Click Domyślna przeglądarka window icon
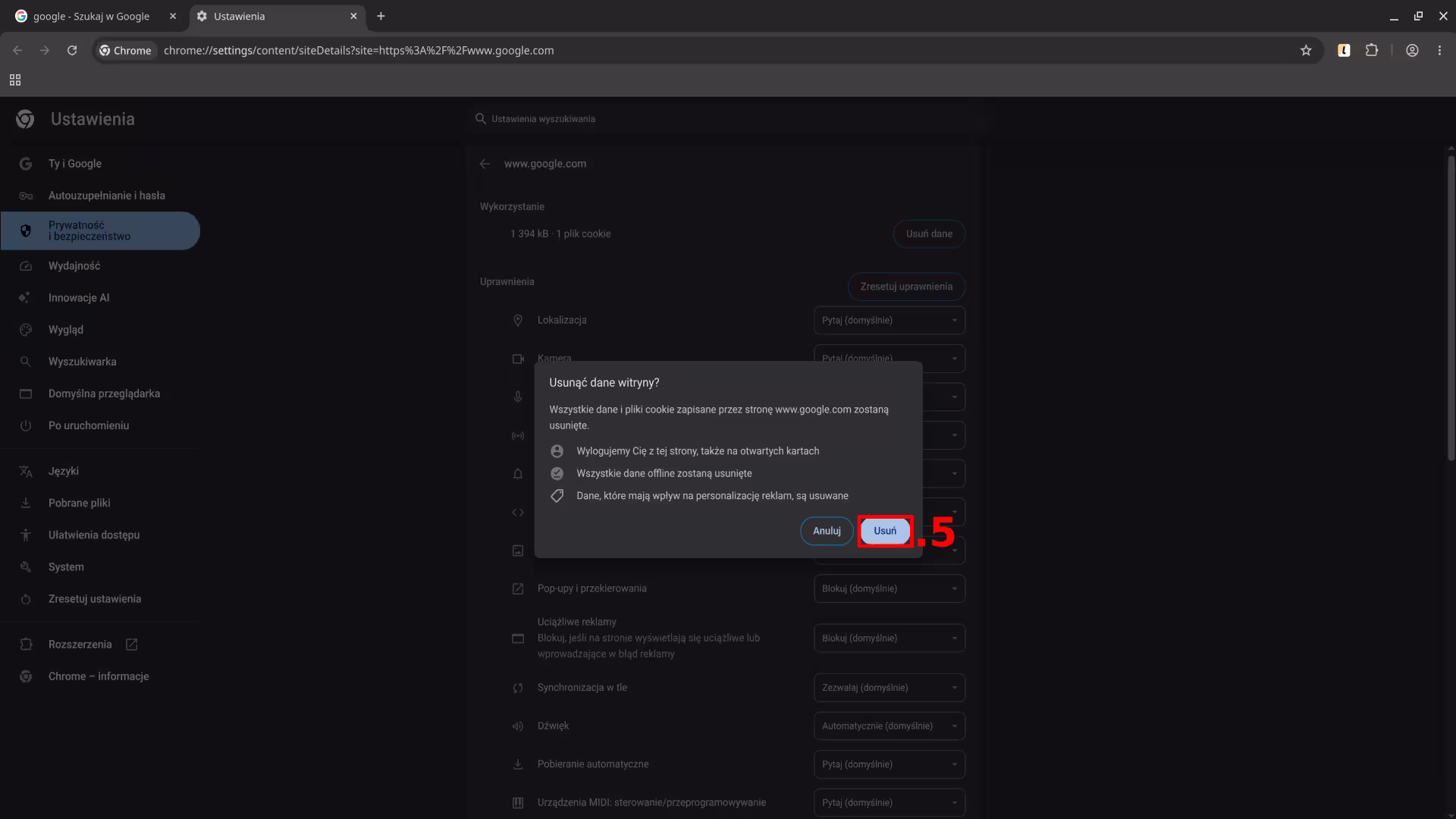 pos(25,394)
